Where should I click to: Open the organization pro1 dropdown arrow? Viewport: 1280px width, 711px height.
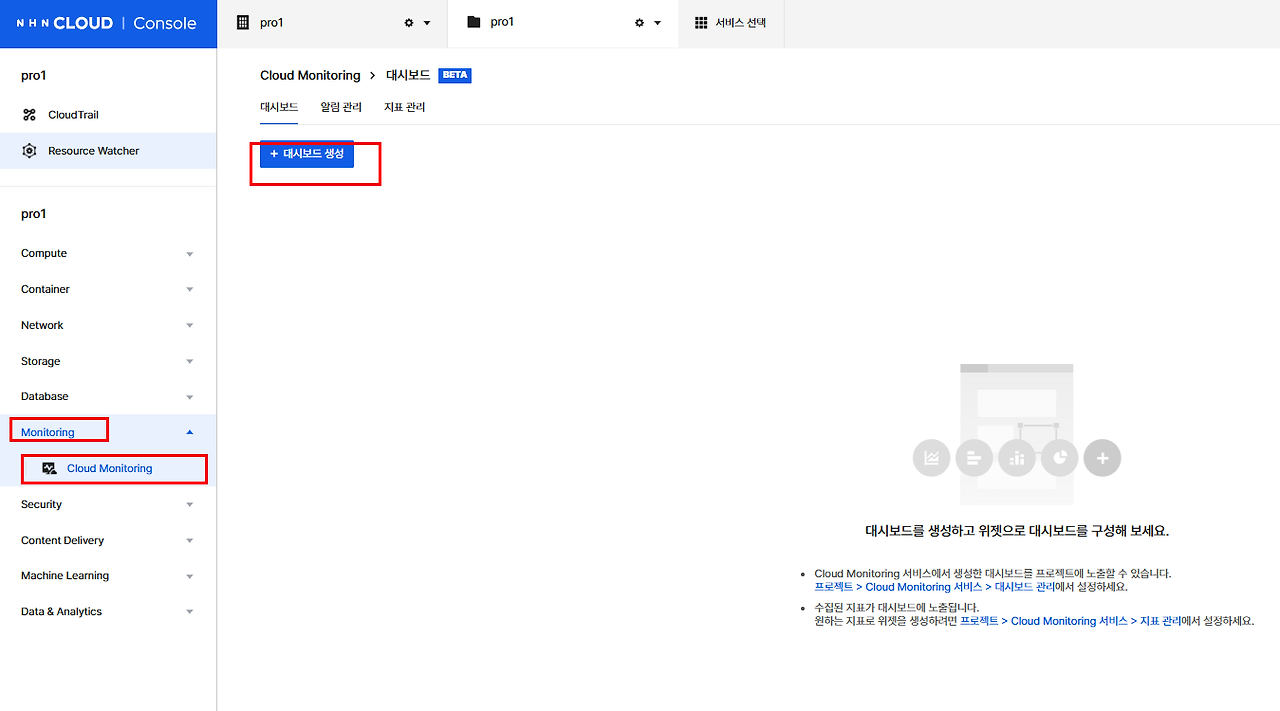coord(427,23)
